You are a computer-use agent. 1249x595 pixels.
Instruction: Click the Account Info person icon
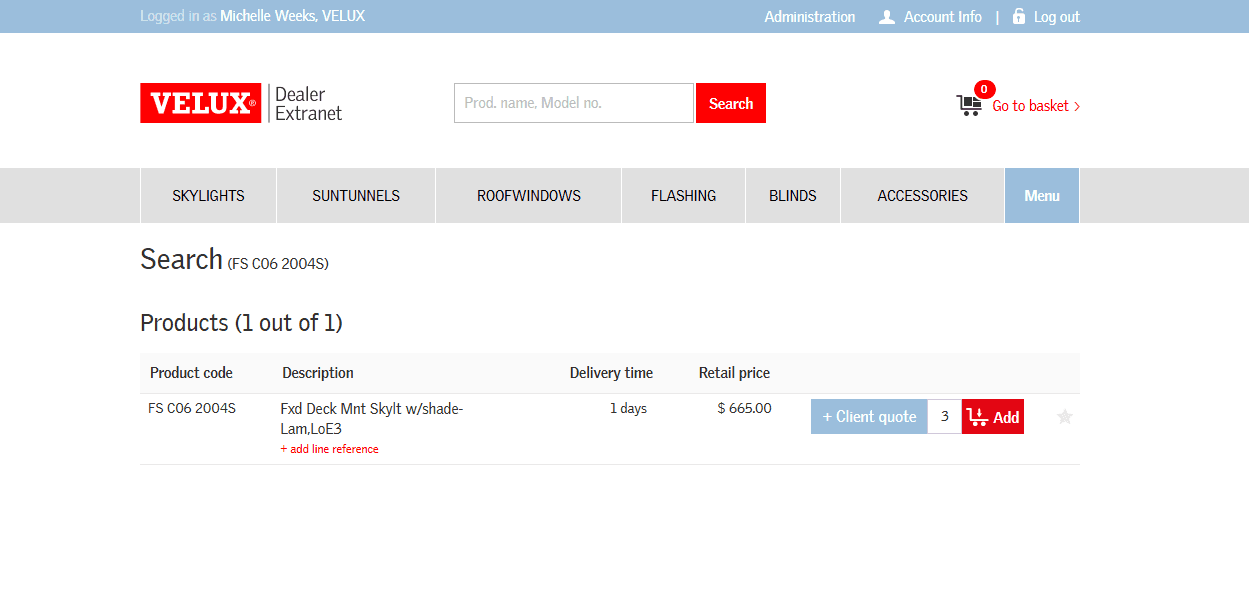pos(886,17)
